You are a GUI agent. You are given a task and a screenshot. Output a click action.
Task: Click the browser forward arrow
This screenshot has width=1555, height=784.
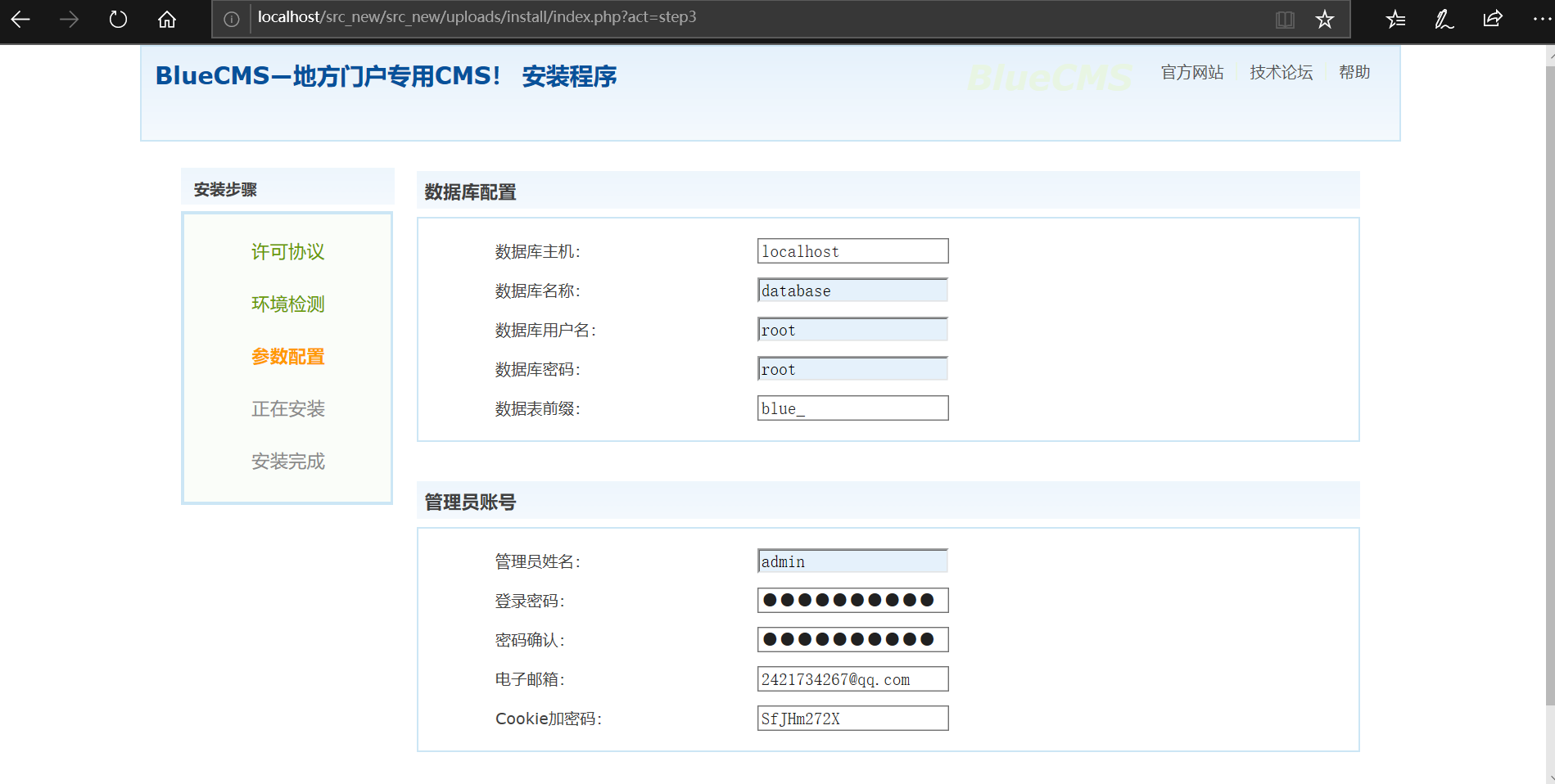tap(69, 18)
